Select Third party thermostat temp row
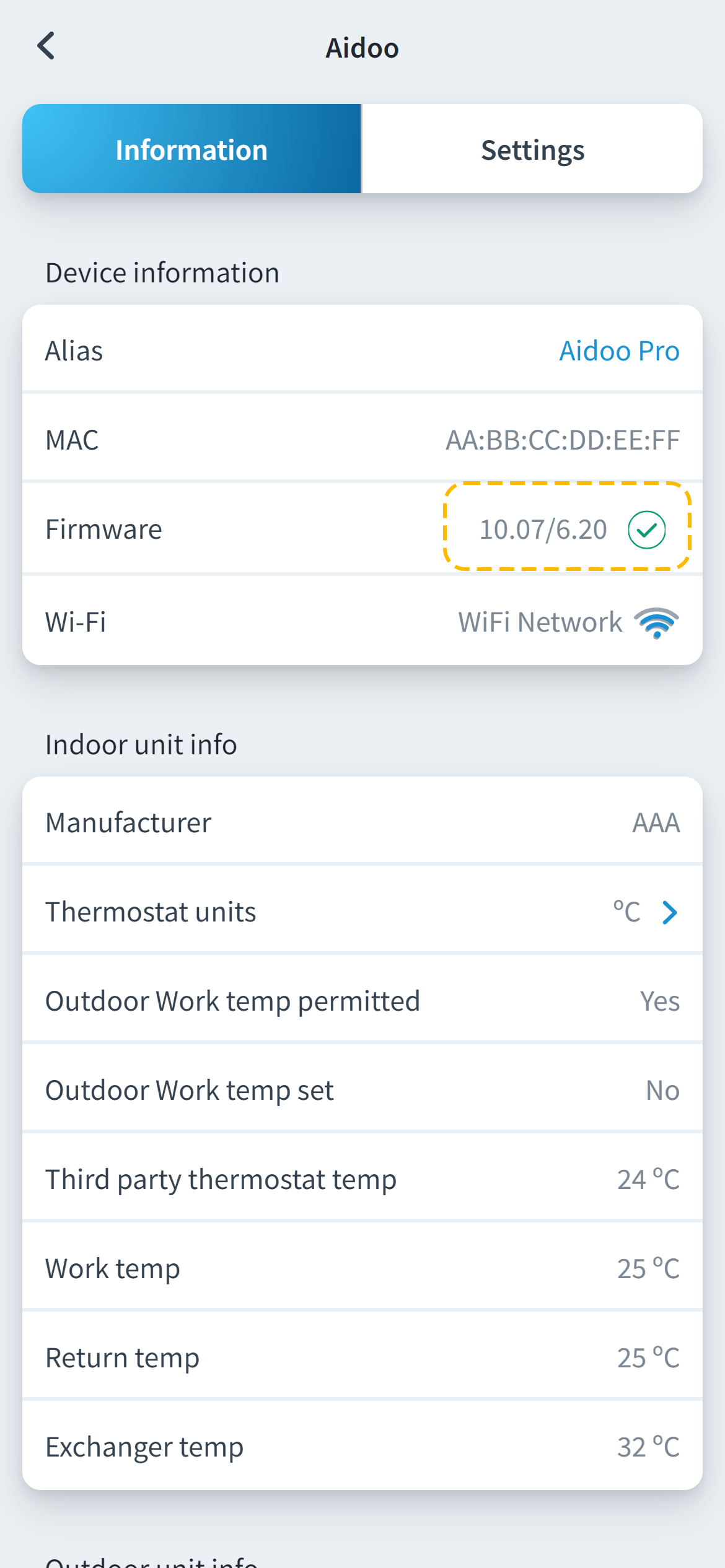The height and width of the screenshot is (1568, 725). coord(362,1180)
